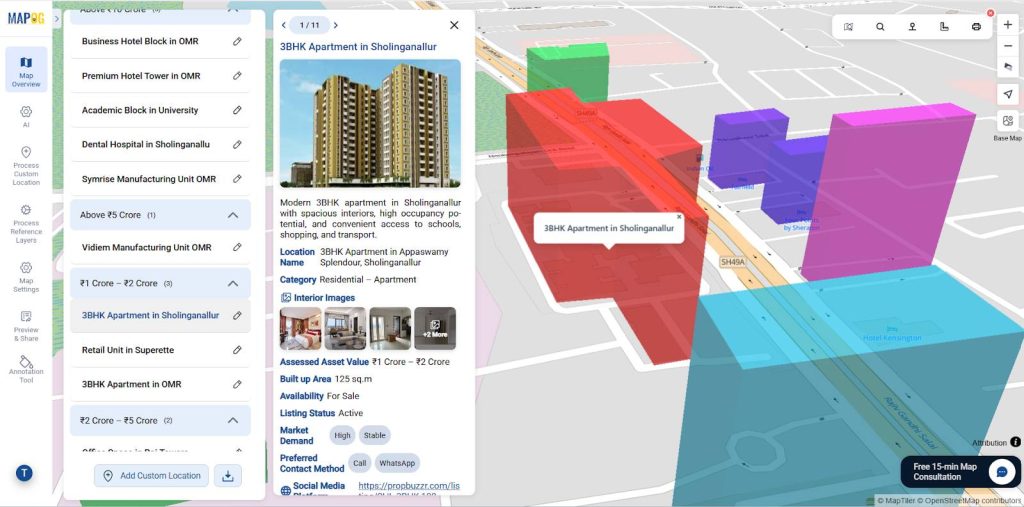1024x507 pixels.
Task: Collapse the ₹1 Crore – ₹2 Crore group
Action: point(232,284)
